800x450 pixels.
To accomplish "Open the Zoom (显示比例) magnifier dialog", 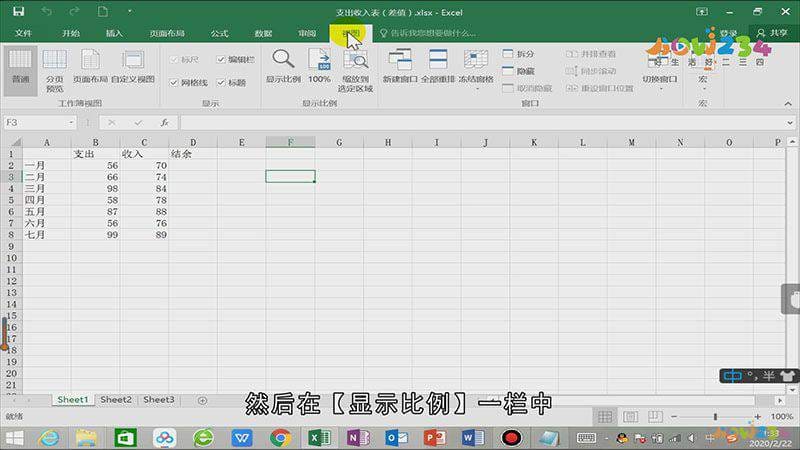I will (283, 66).
